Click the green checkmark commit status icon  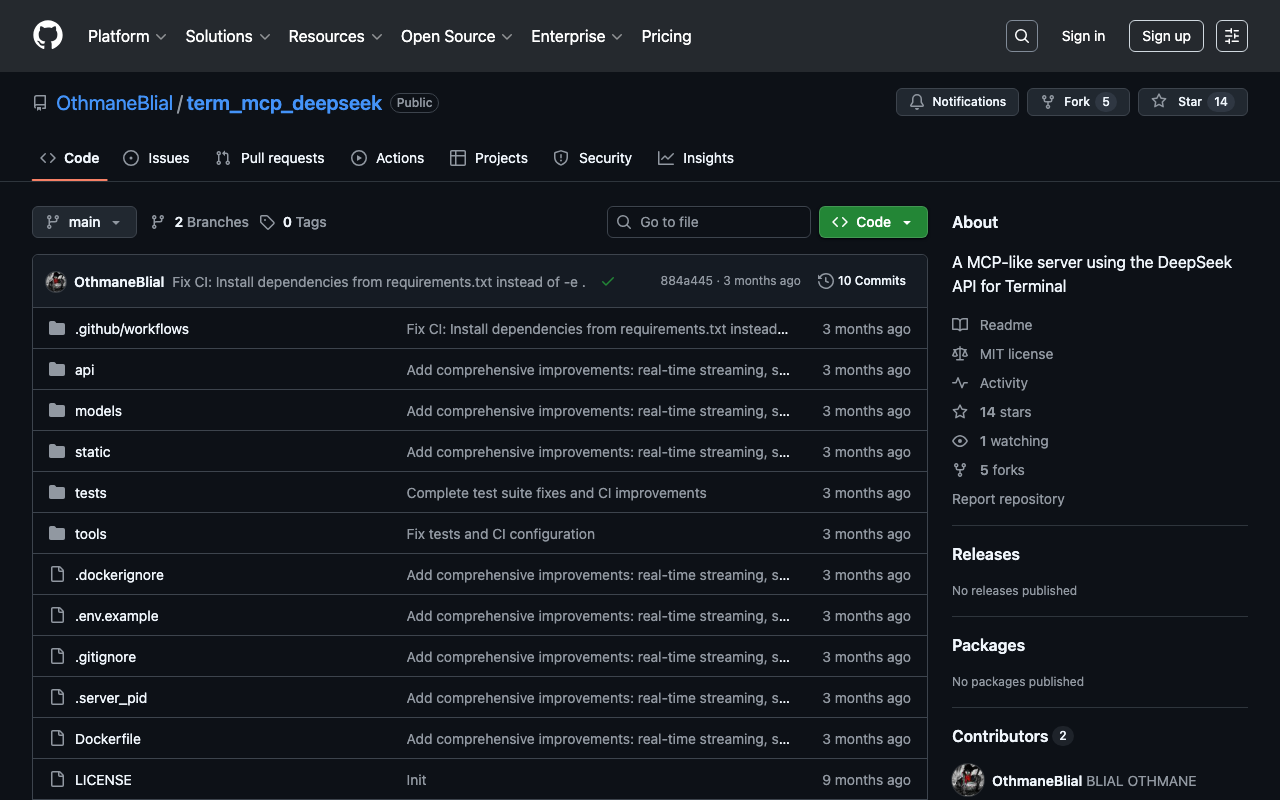point(607,282)
